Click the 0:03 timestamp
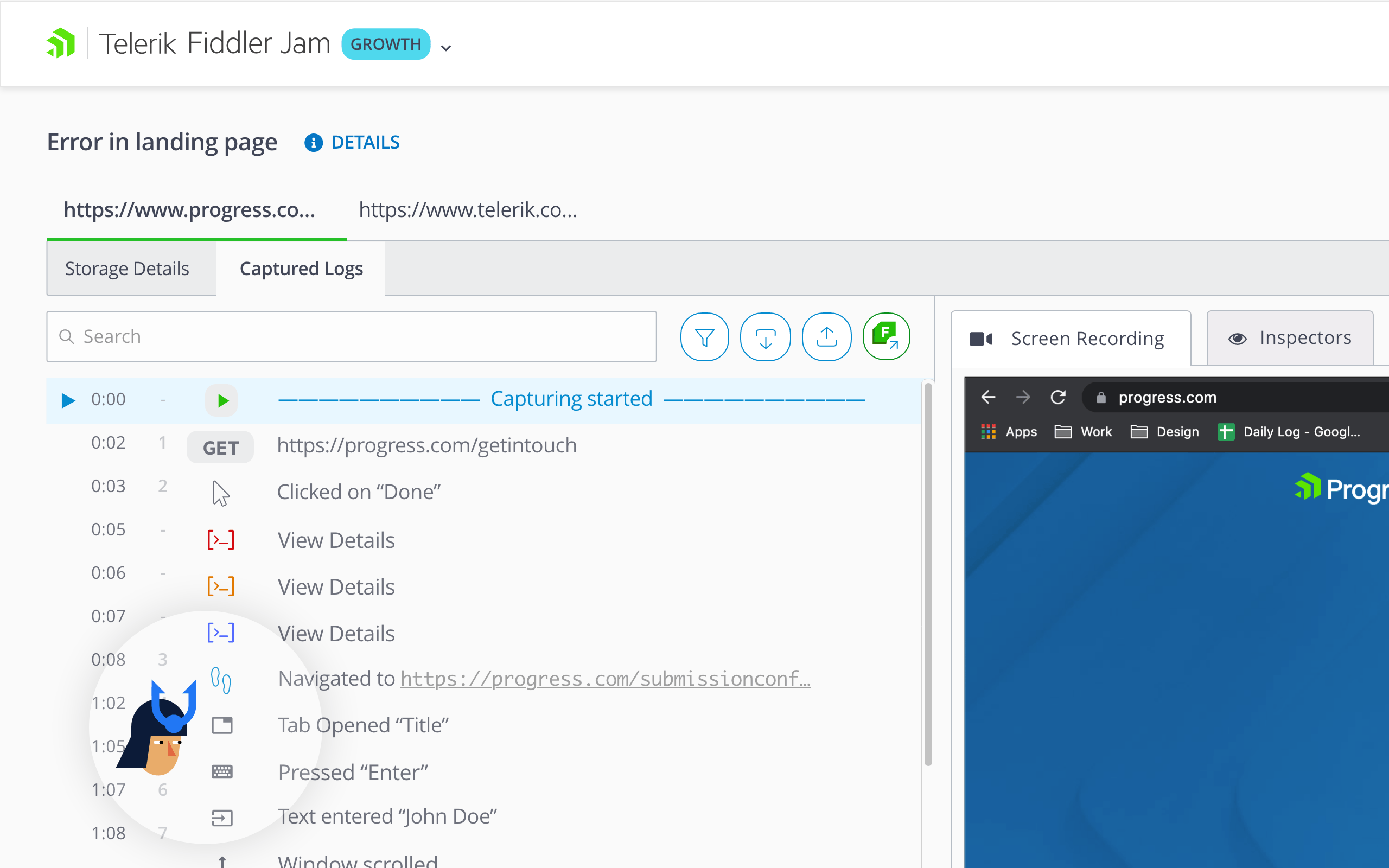This screenshot has height=868, width=1389. coord(108,486)
